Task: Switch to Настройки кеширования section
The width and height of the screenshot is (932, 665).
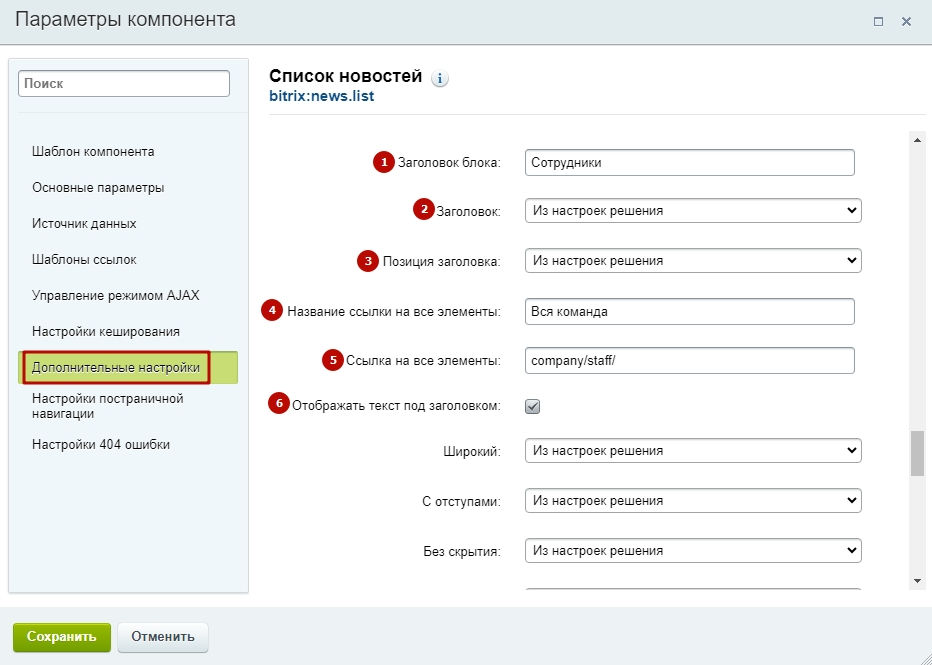Action: [106, 332]
